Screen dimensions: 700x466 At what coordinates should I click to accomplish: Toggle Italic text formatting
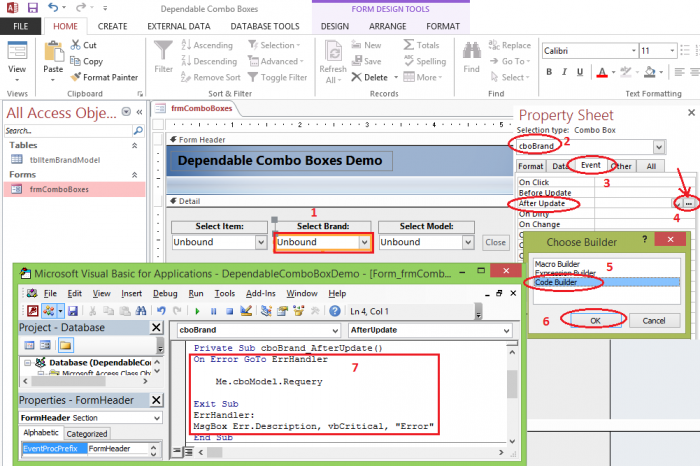[x=564, y=72]
